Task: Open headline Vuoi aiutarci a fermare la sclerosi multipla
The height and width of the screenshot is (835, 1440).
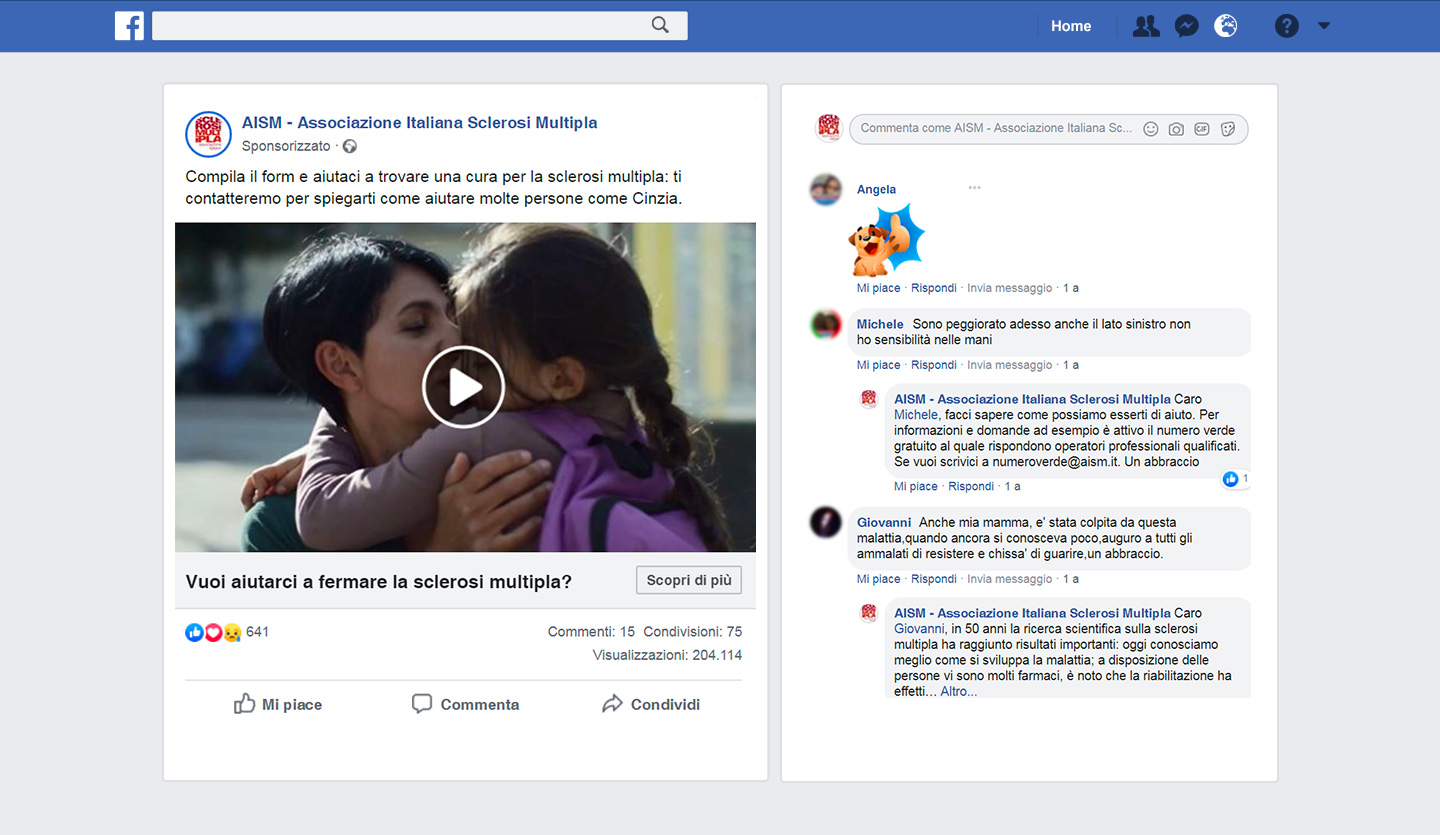Action: (x=379, y=582)
